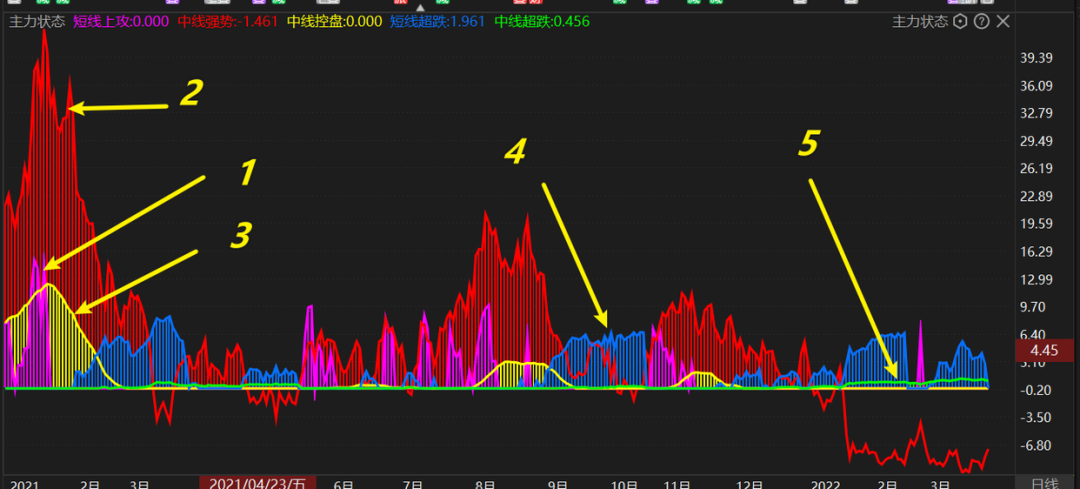The height and width of the screenshot is (489, 1080).
Task: Click the yellow annotation number 4
Action: point(514,152)
